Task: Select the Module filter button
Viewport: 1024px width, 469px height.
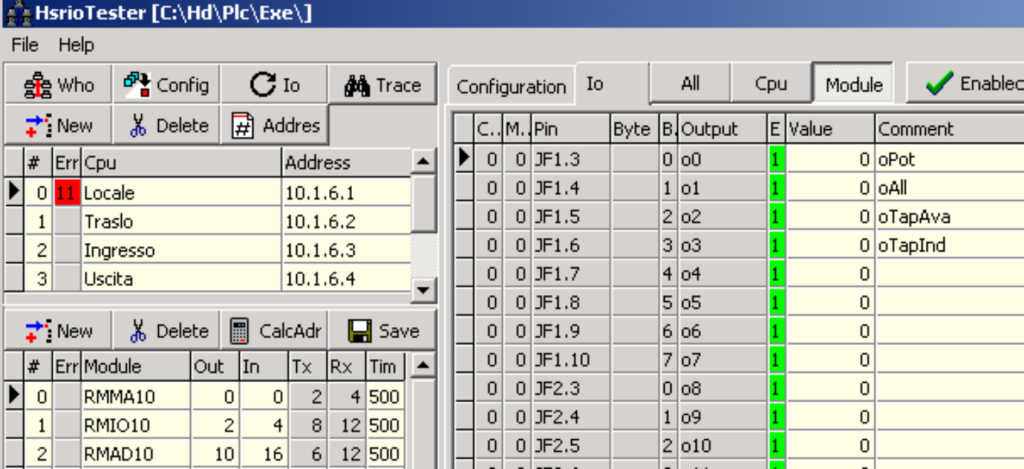Action: tap(853, 85)
